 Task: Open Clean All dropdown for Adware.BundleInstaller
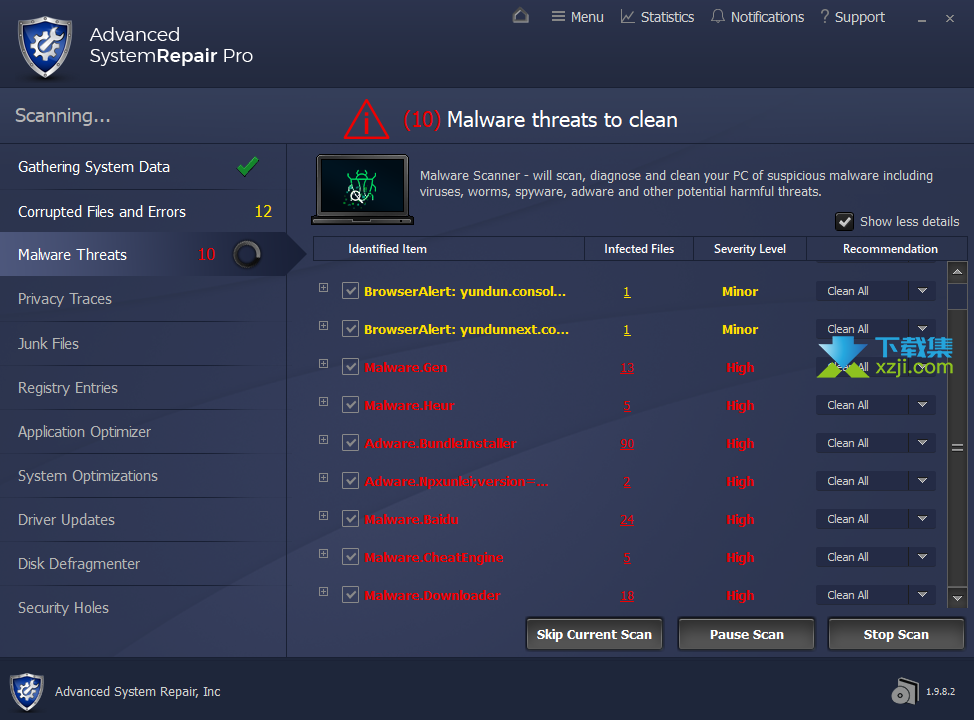pos(922,443)
